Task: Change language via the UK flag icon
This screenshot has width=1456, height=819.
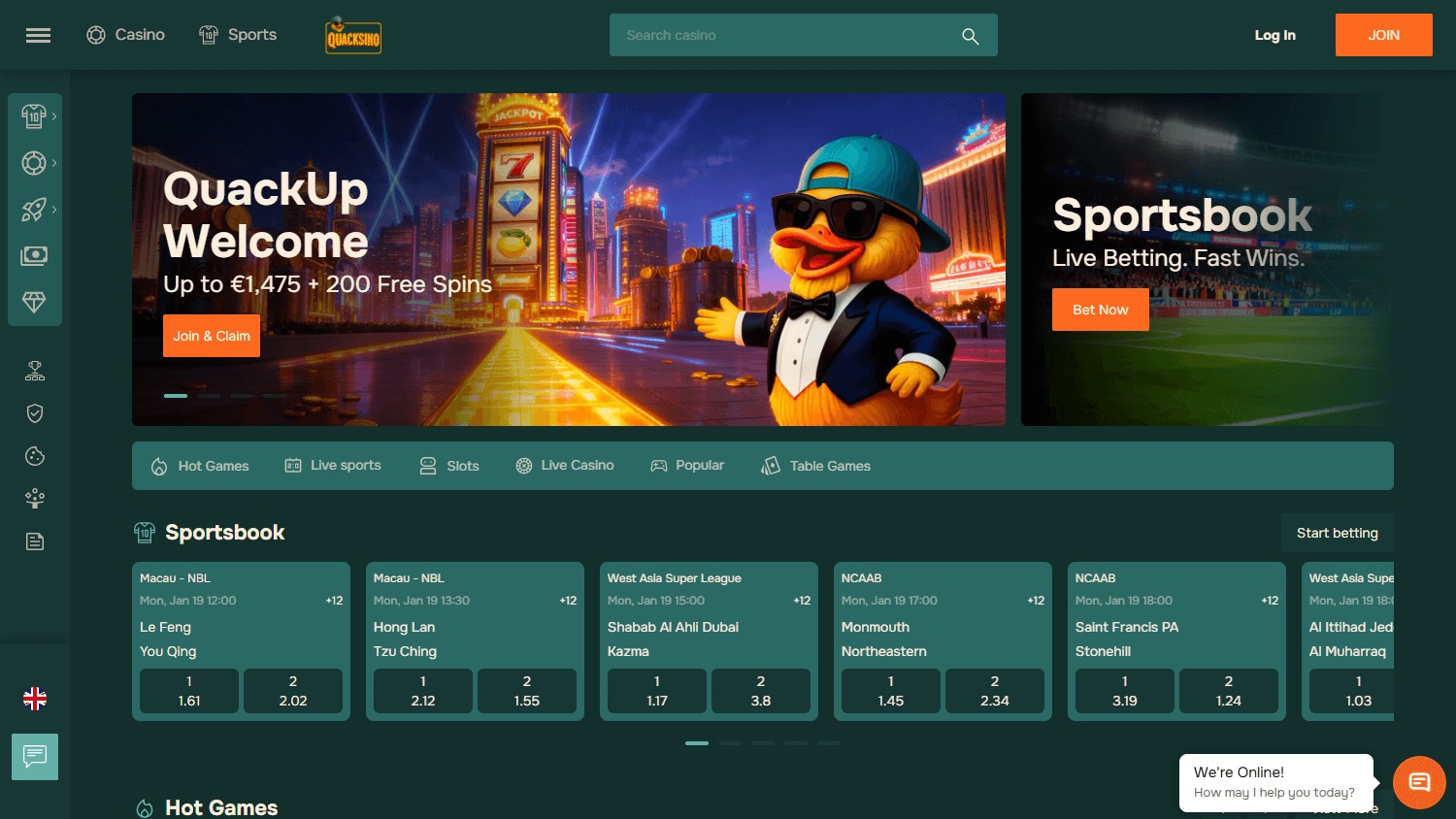Action: click(35, 698)
